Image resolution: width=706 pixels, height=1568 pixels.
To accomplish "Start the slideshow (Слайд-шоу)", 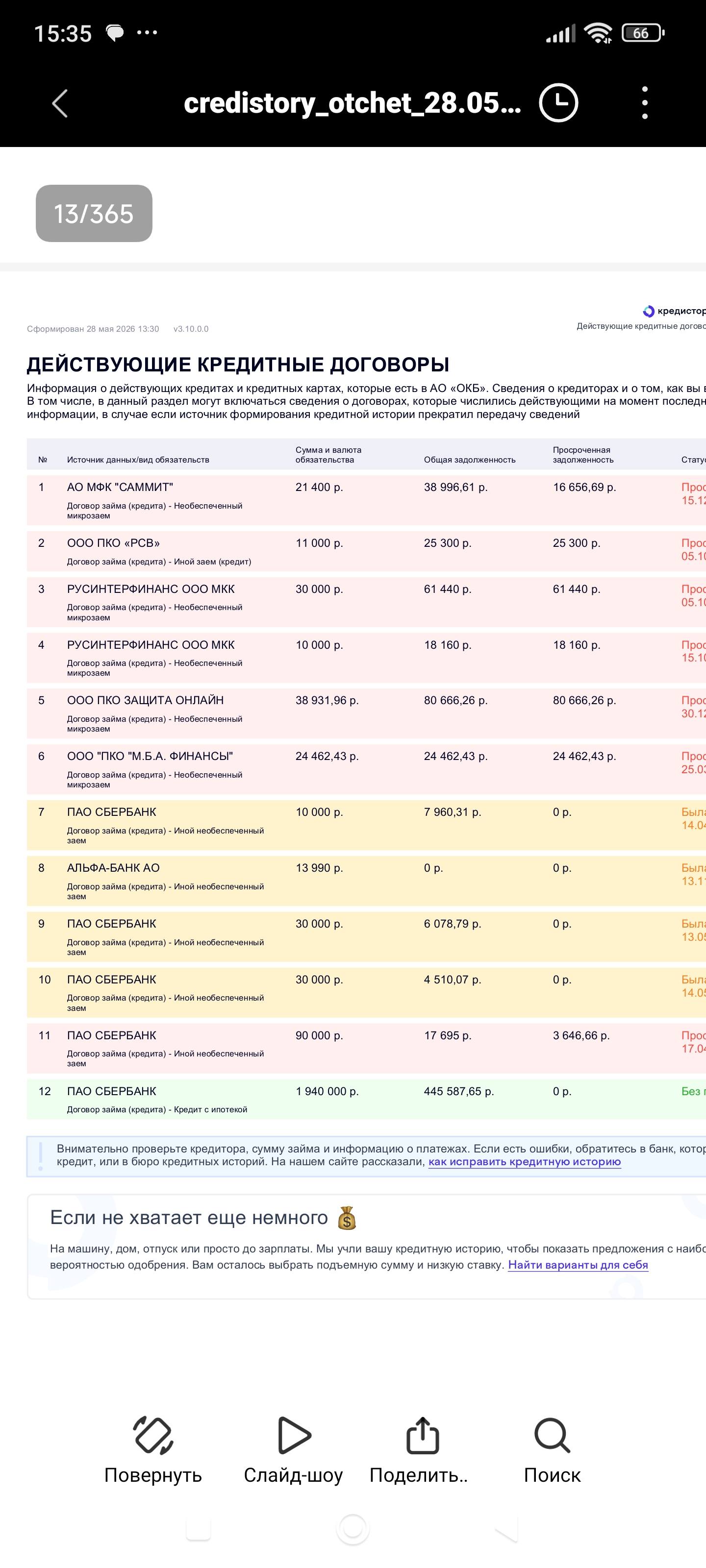I will click(x=294, y=1435).
